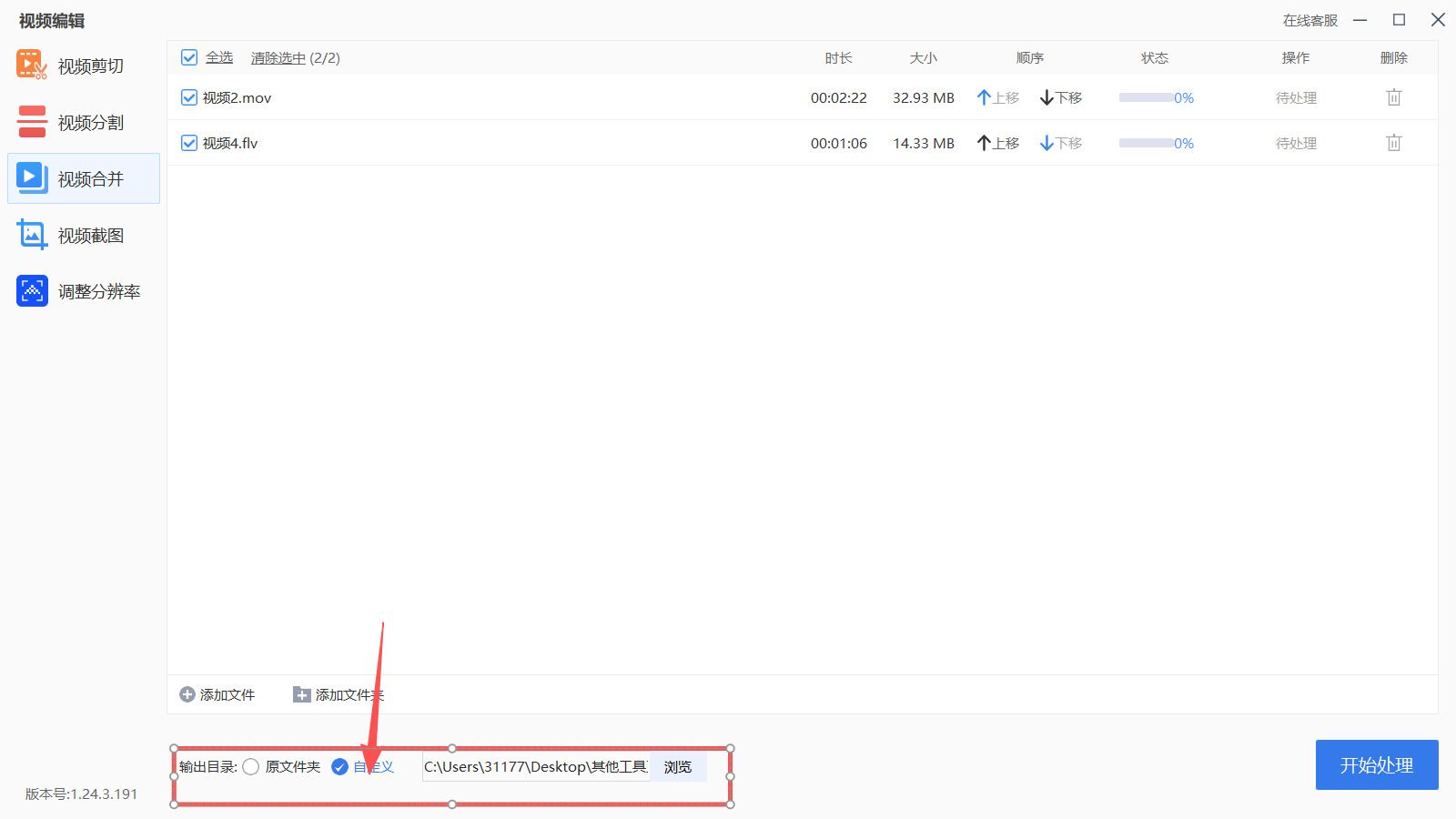Click the 删除 column header
Viewport: 1456px width, 819px height.
click(1394, 58)
